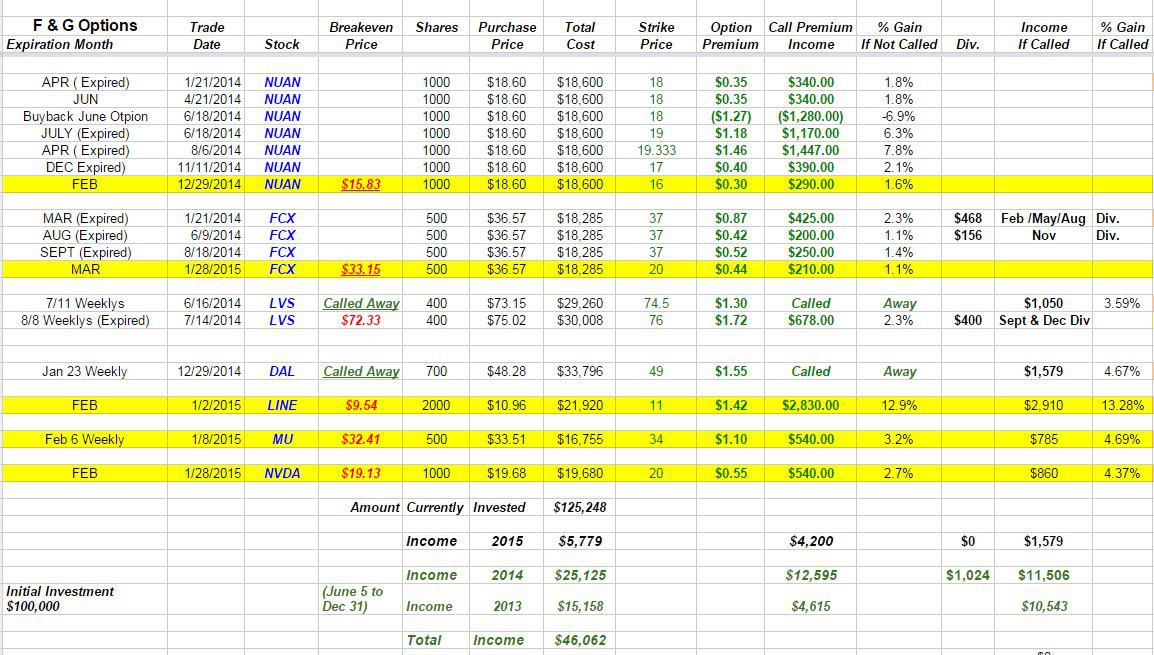Select strike price 19.333 cell
Viewport: 1154px width, 655px height.
click(x=656, y=150)
